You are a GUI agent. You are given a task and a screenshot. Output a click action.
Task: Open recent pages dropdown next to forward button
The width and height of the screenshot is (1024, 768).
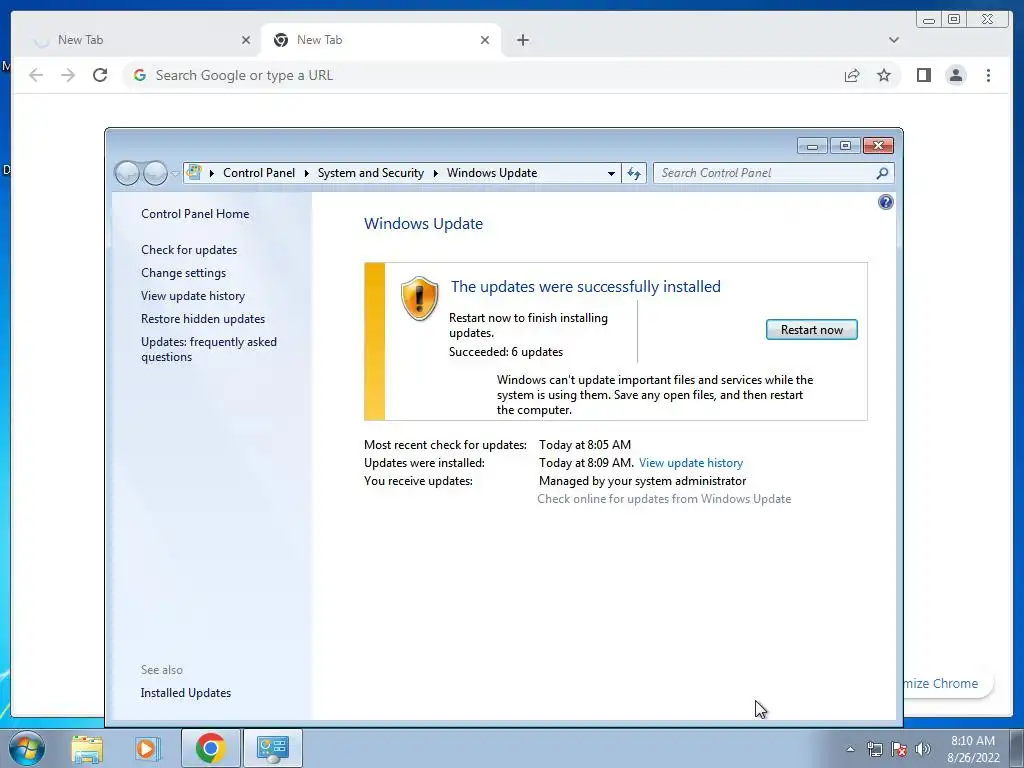175,174
